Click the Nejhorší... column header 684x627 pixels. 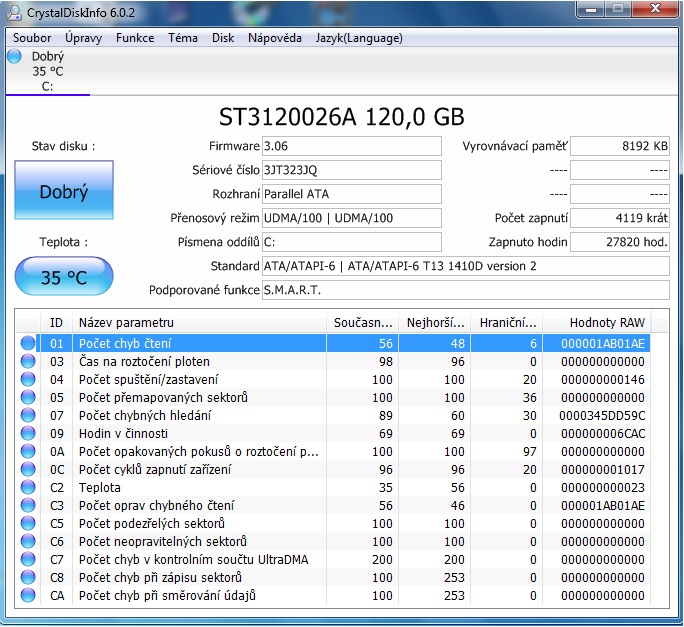435,323
